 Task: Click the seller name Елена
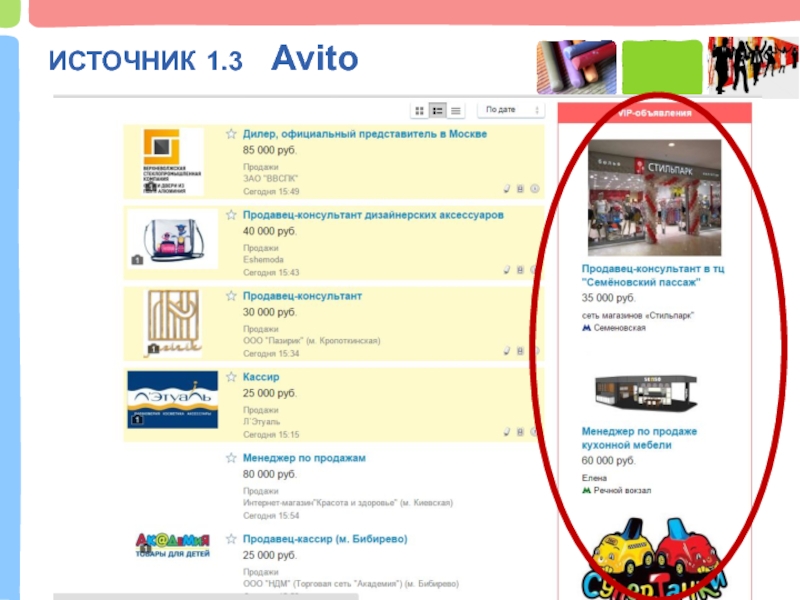(x=594, y=478)
